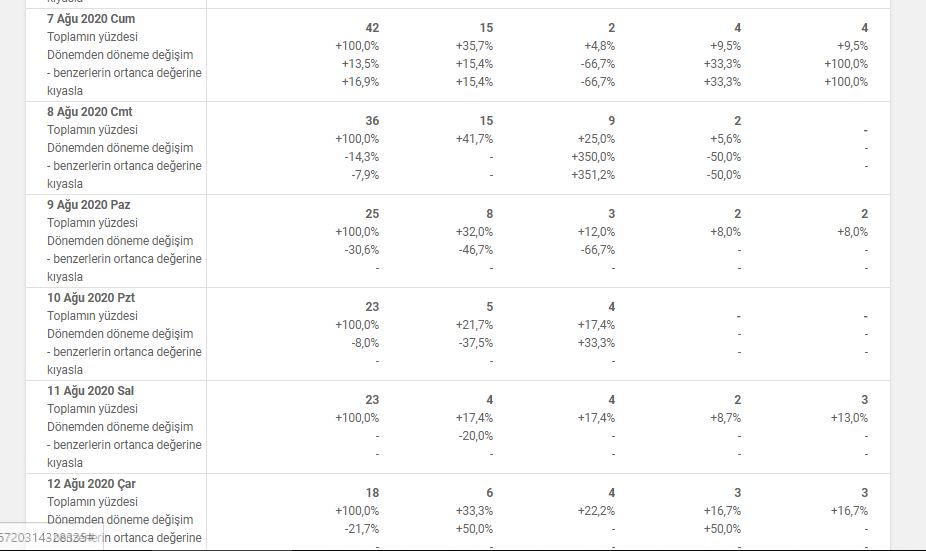Click total value 36 for 8 Ağu
This screenshot has height=551, width=926.
click(x=372, y=120)
